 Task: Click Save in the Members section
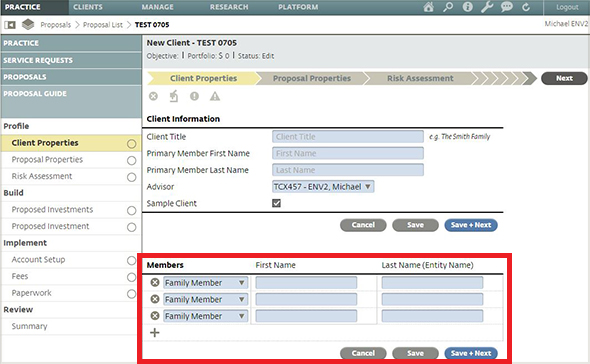tap(415, 353)
